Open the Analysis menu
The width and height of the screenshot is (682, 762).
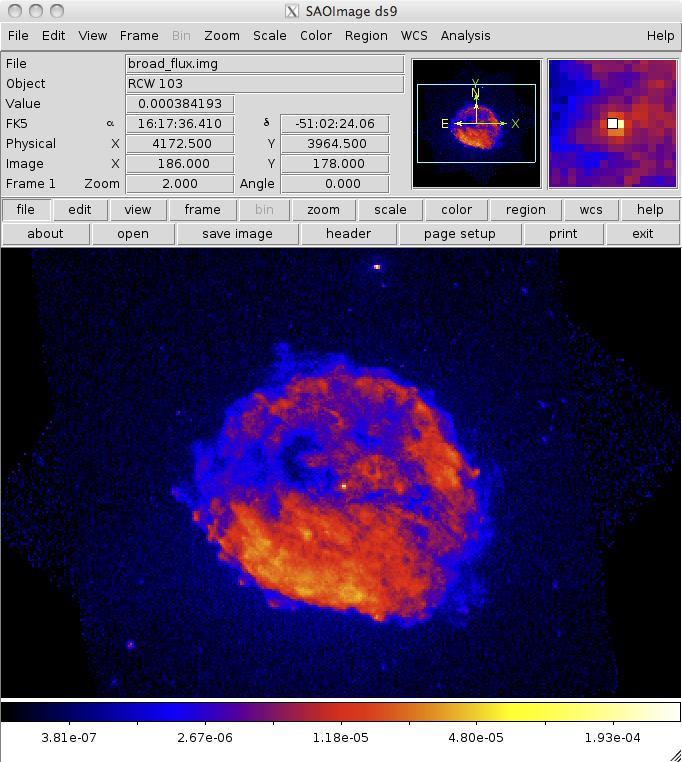coord(465,35)
